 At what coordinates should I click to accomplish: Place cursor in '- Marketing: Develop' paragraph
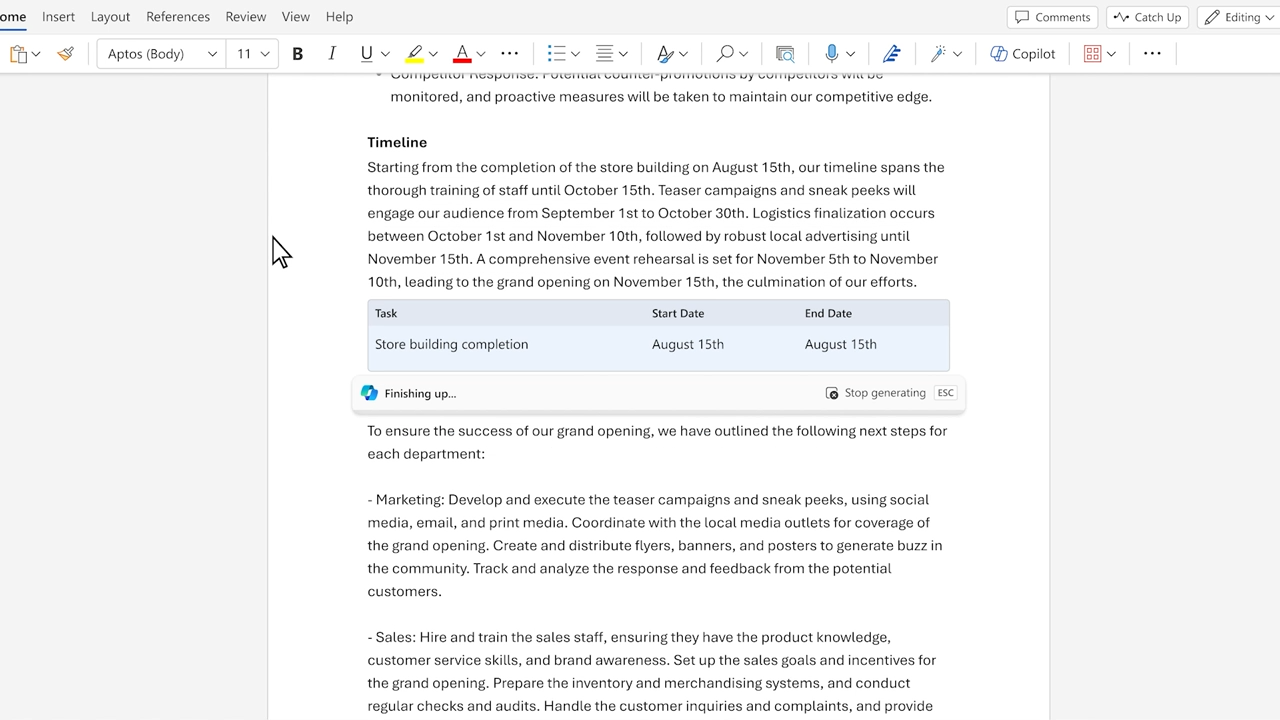tap(655, 545)
